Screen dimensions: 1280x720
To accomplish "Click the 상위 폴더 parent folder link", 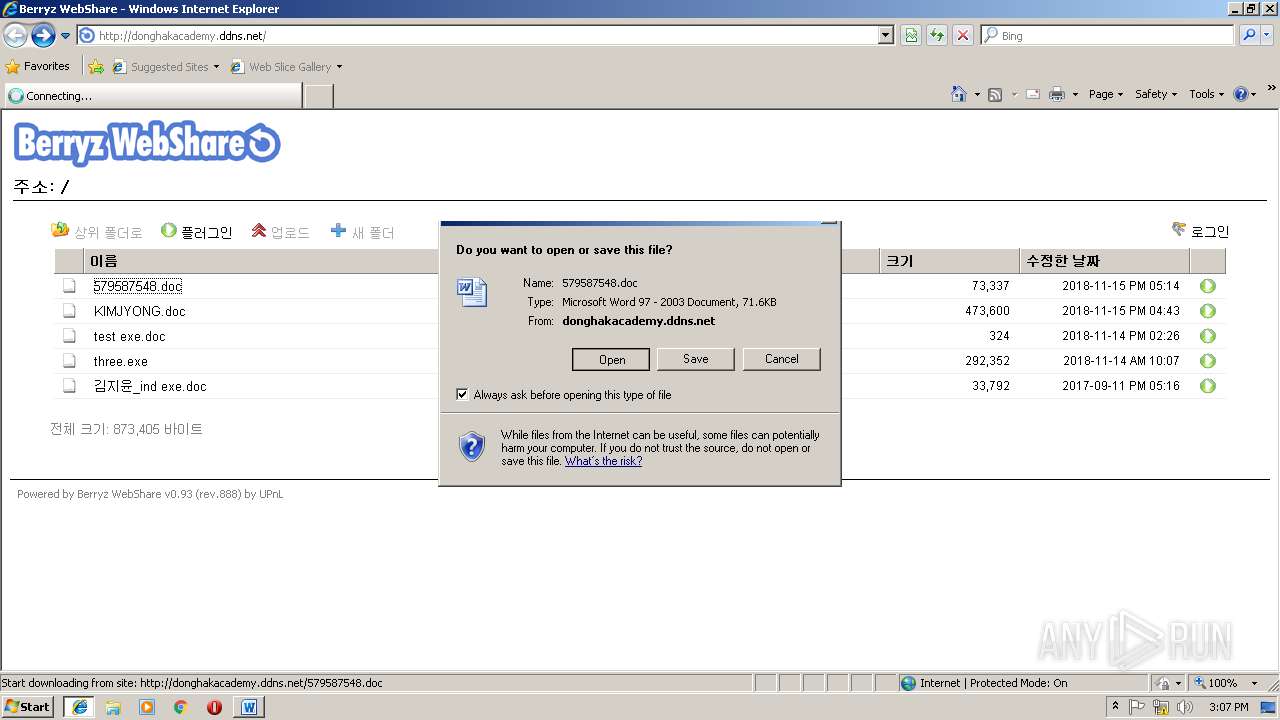I will coord(97,232).
